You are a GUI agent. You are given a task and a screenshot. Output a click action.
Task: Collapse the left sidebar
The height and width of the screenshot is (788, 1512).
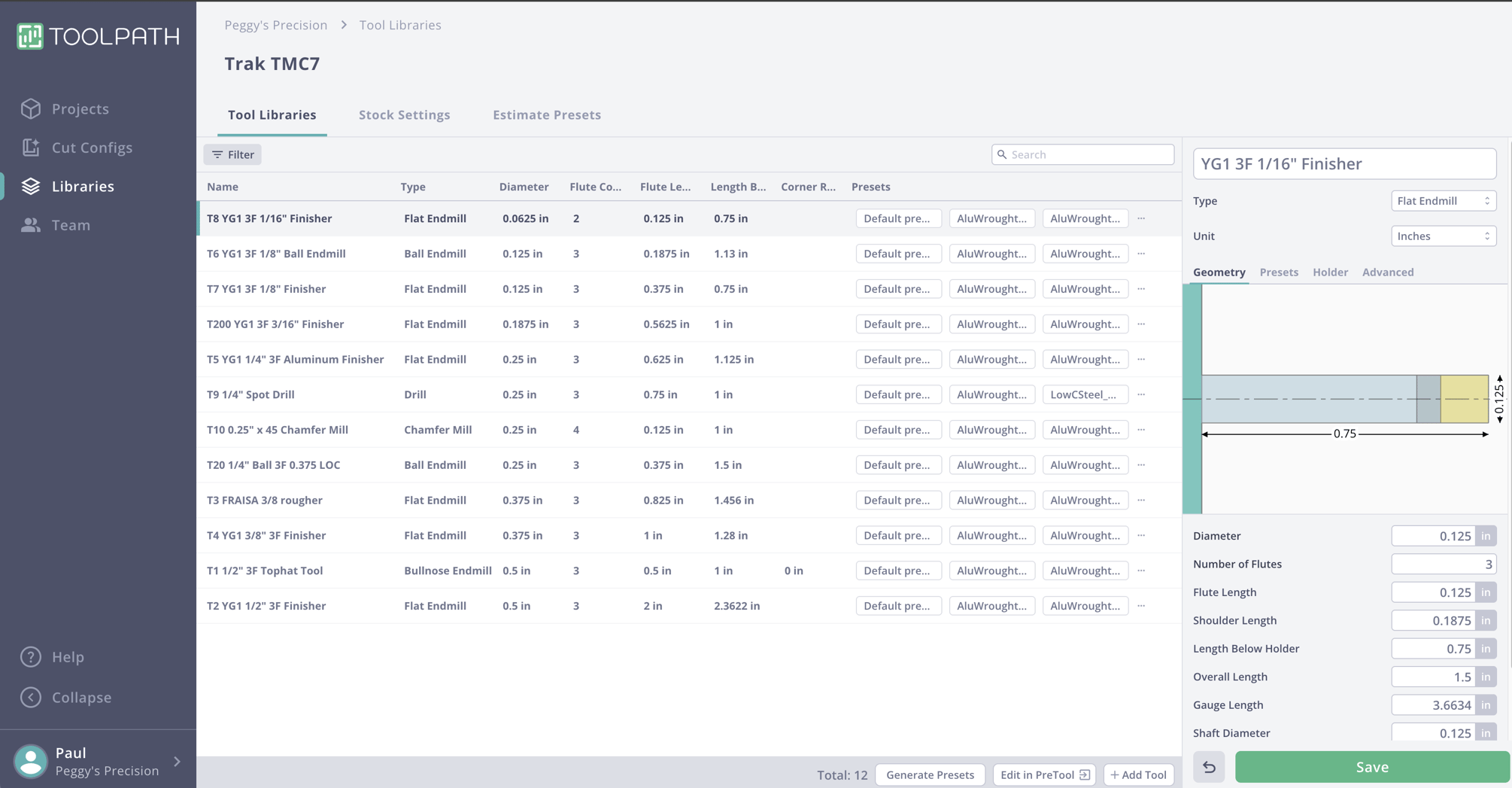click(80, 698)
